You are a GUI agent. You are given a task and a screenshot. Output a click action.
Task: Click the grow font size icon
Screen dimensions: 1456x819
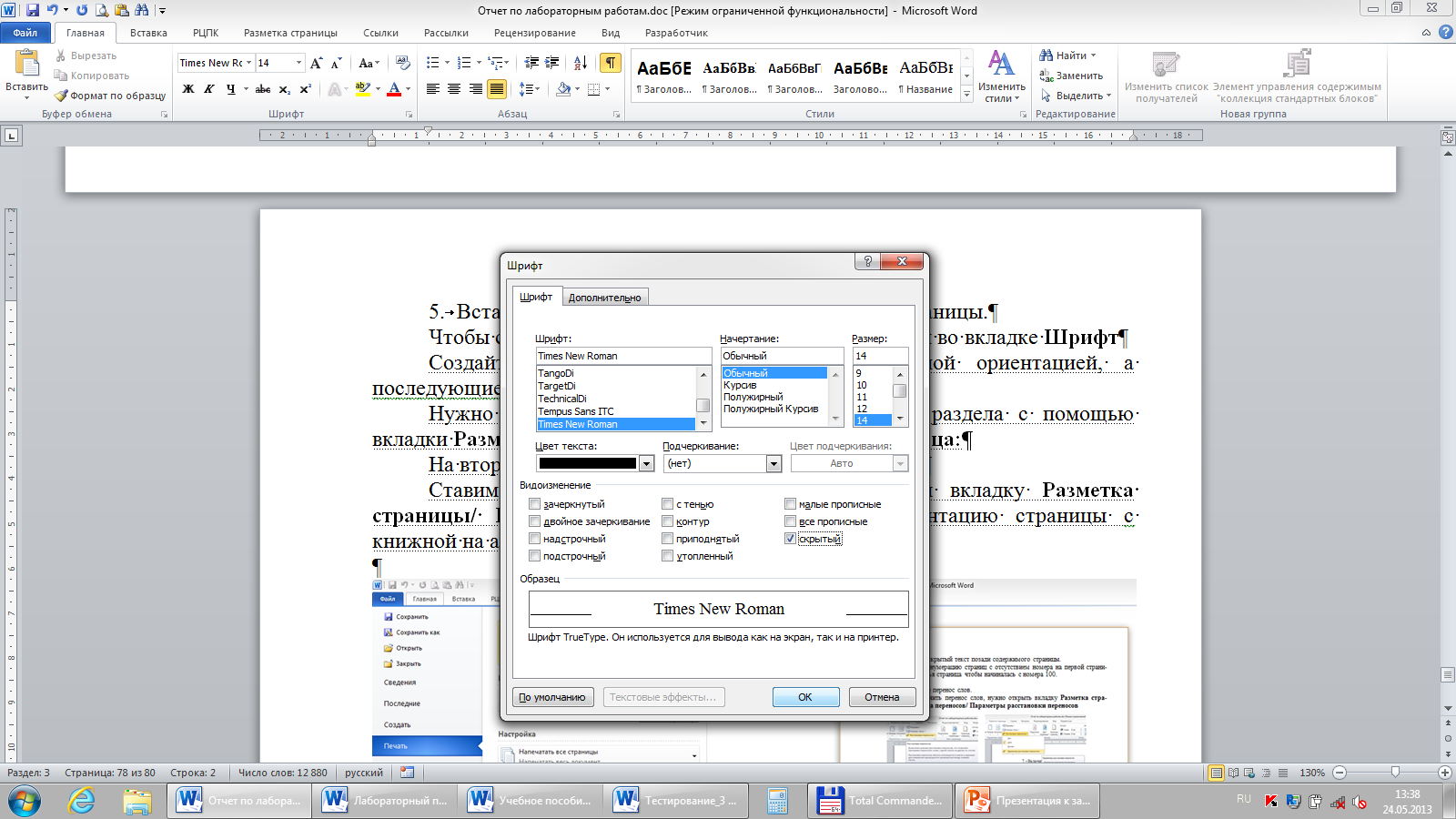[x=316, y=63]
